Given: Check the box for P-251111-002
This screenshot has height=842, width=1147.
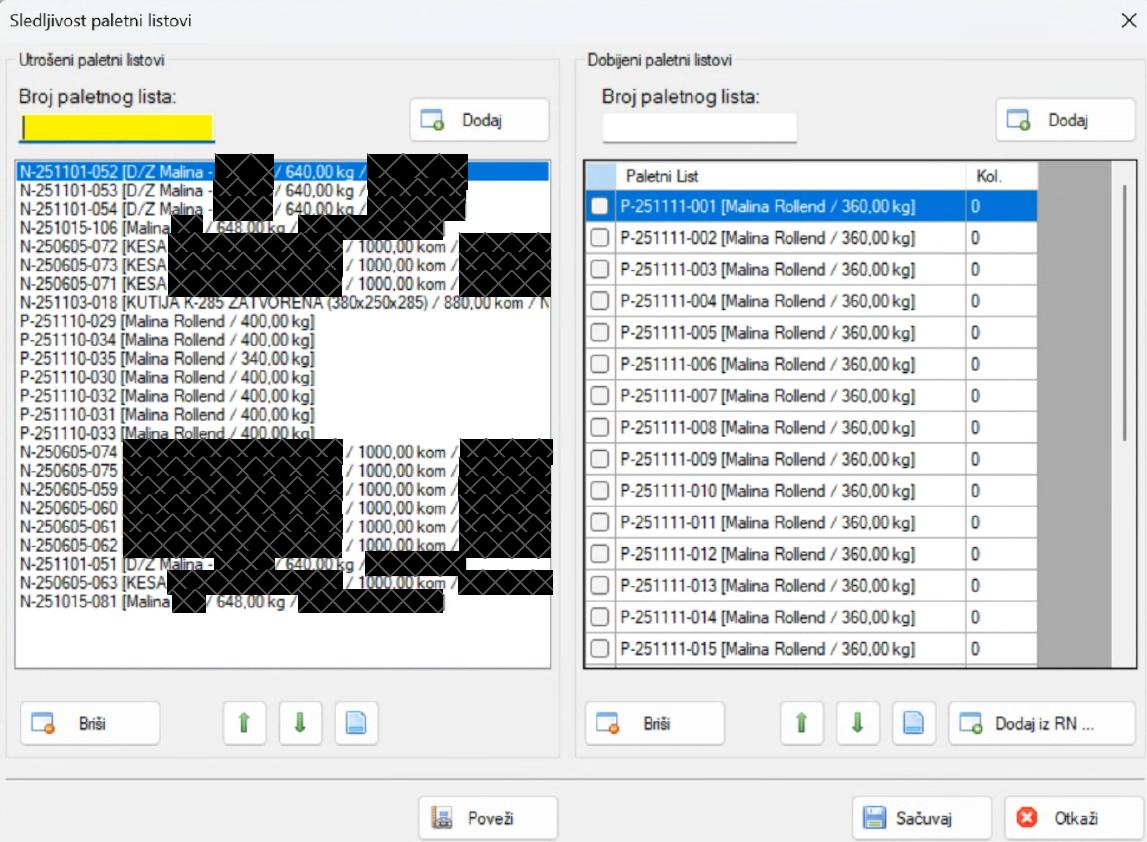Looking at the screenshot, I should coord(600,238).
